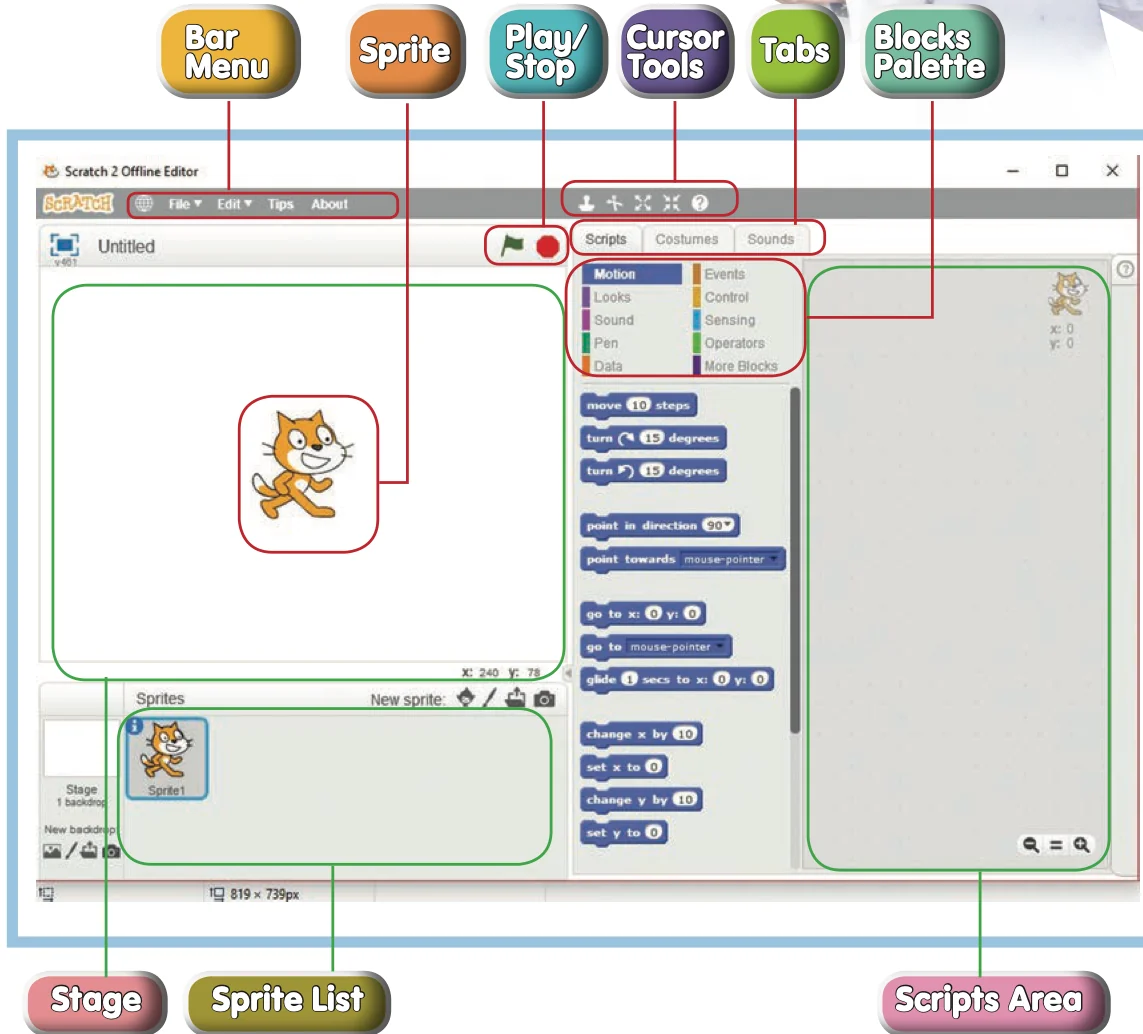The image size is (1143, 1034).
Task: Select Sprite1 thumbnail in sprite list
Action: pyautogui.click(x=167, y=759)
